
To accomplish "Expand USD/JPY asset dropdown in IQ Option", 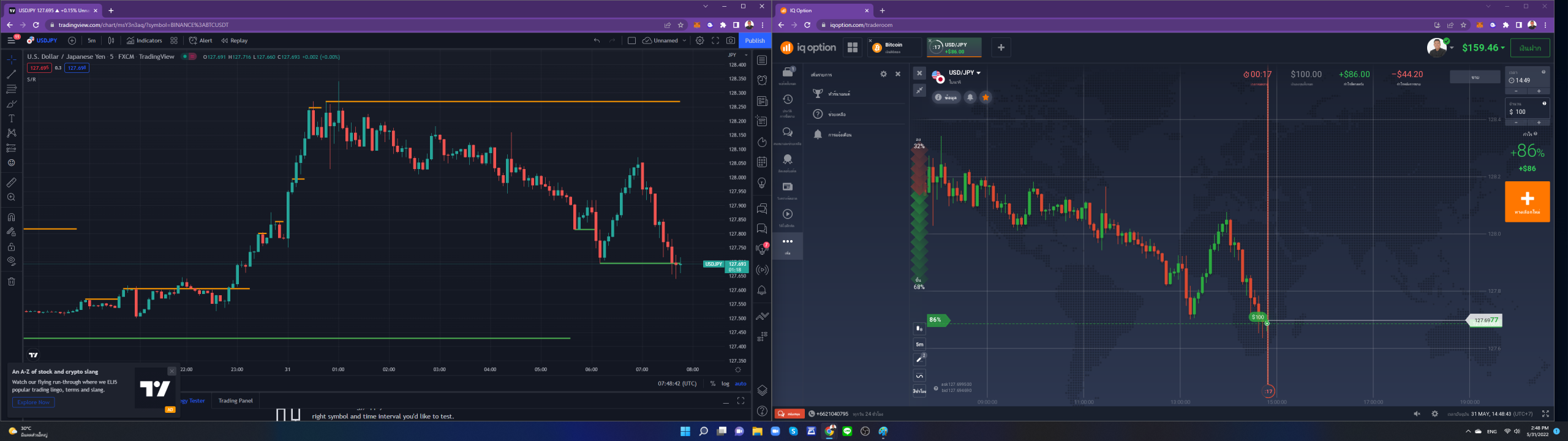I will click(x=978, y=73).
